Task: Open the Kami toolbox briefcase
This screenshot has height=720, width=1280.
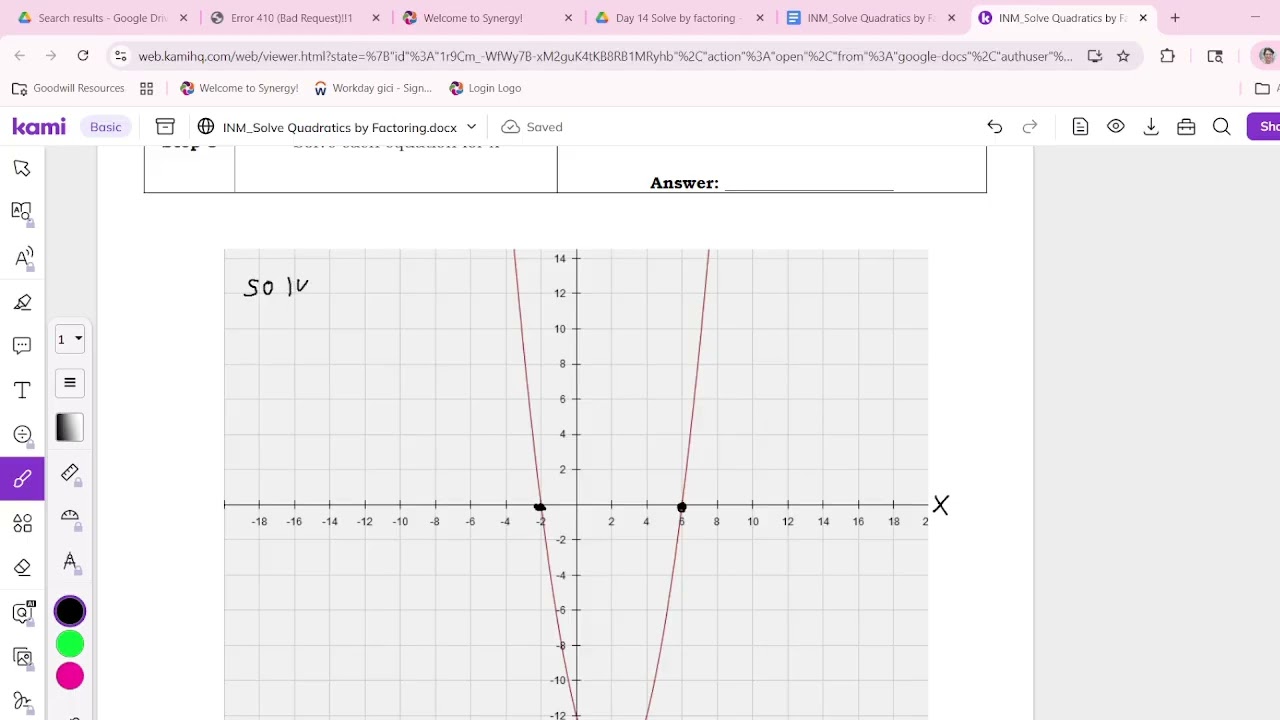Action: coord(1186,127)
